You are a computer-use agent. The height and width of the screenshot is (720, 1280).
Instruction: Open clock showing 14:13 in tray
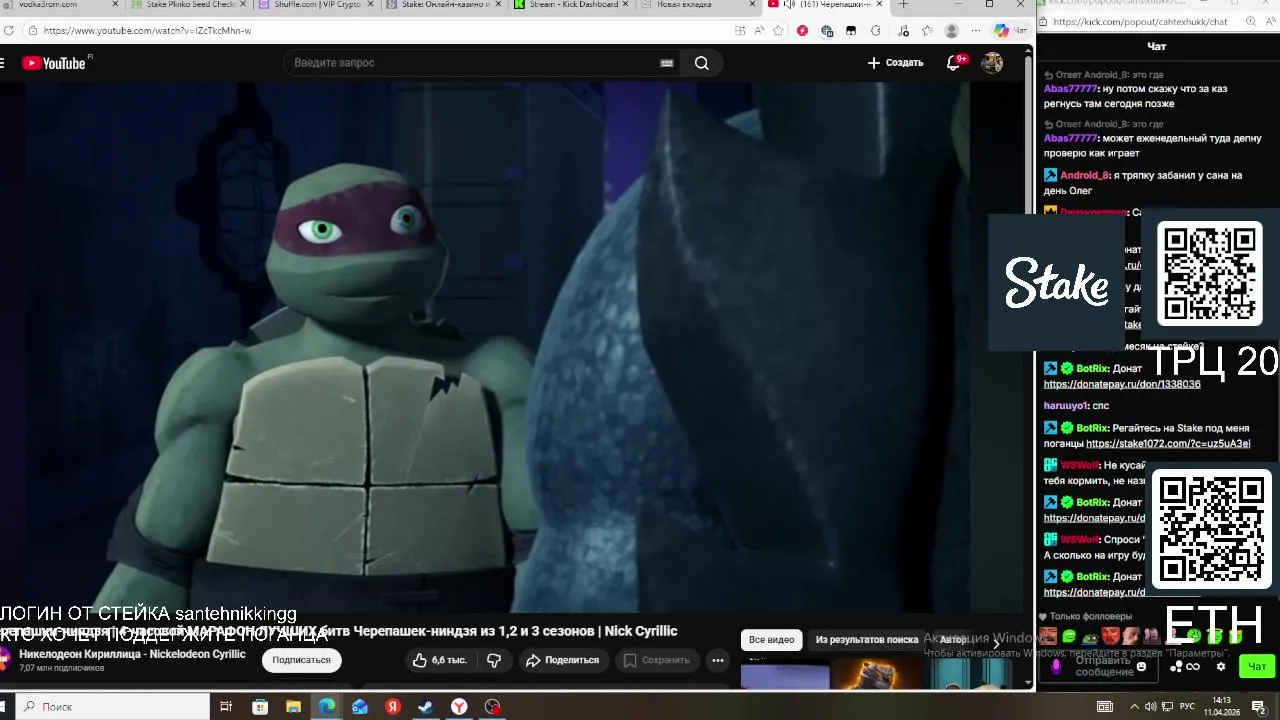click(1221, 707)
